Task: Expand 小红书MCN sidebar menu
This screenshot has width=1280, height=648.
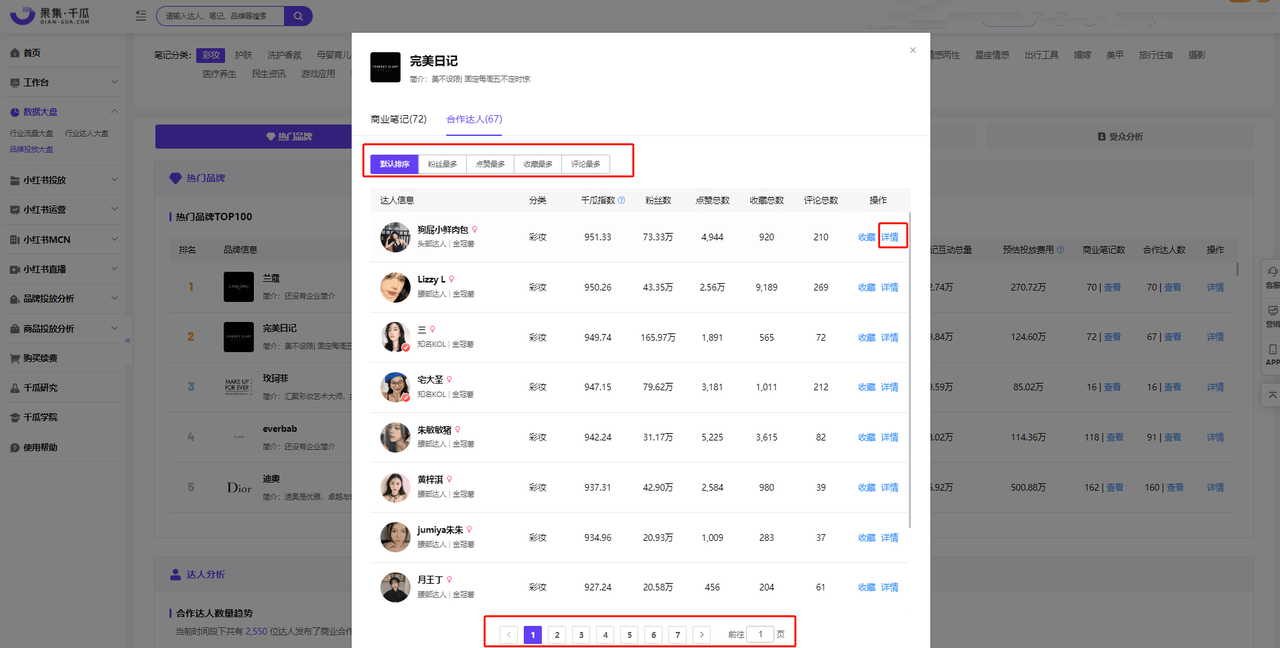Action: coord(63,239)
